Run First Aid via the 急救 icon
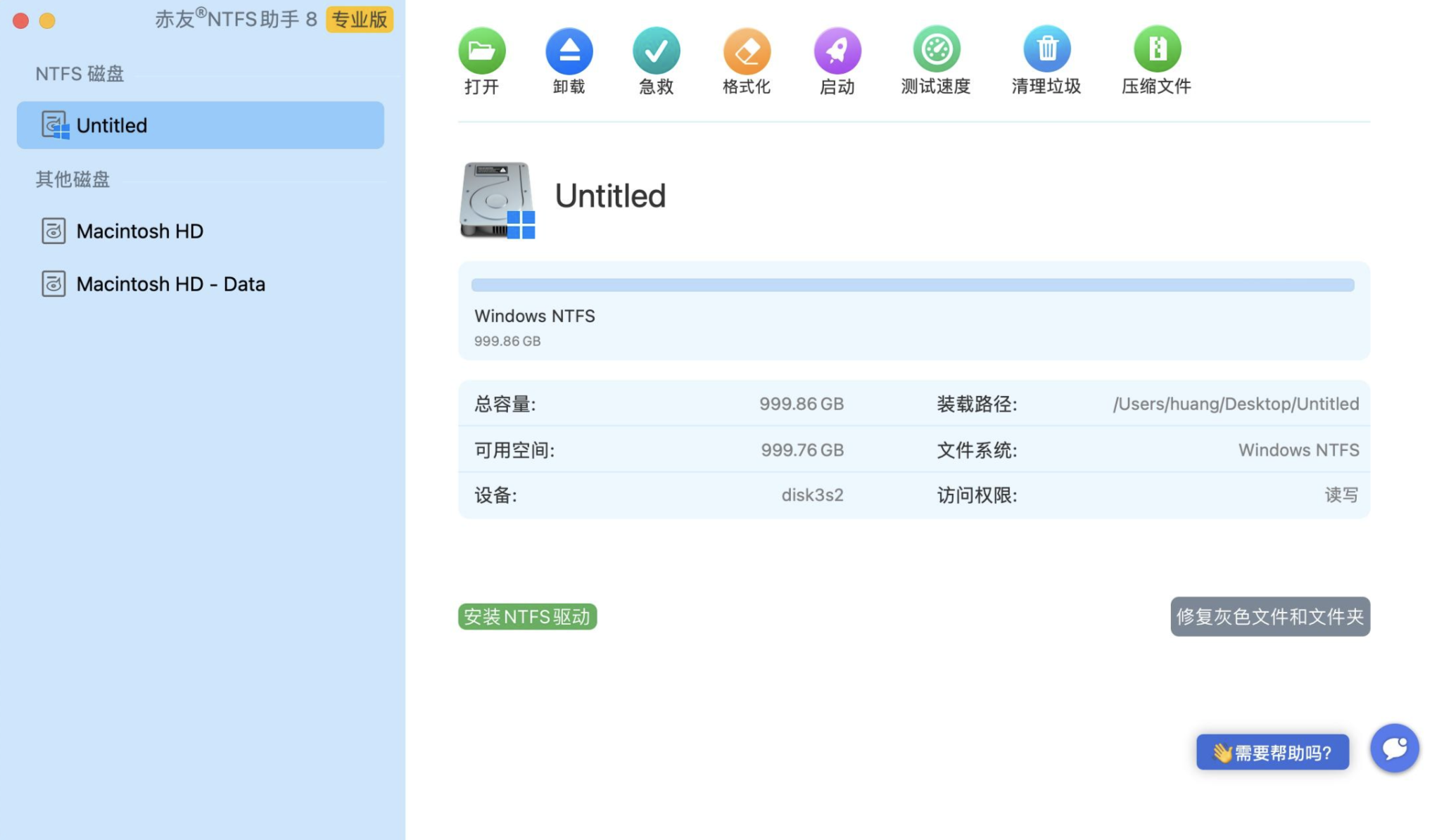Screen dimensions: 1444x840 coord(657,51)
